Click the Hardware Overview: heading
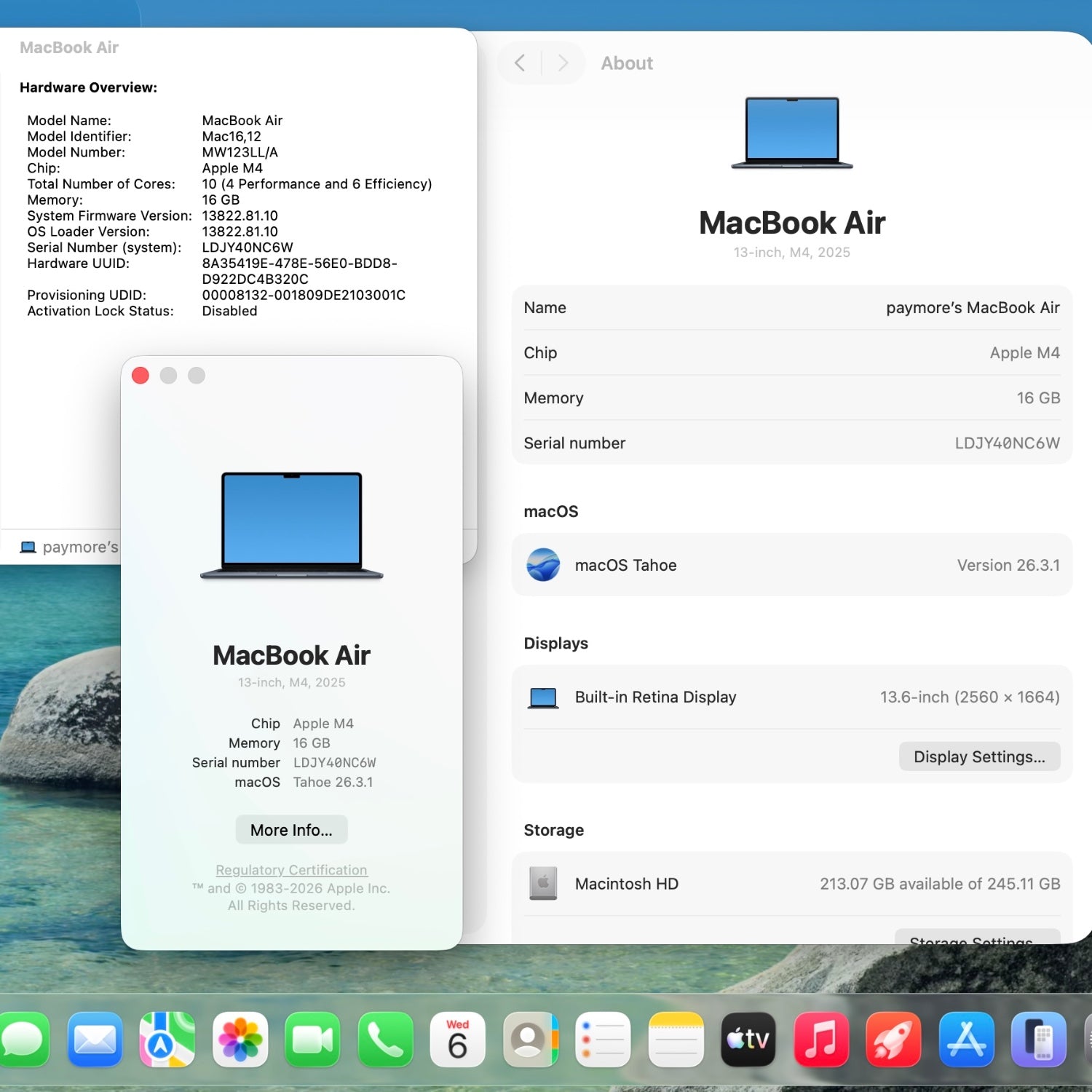The image size is (1092, 1092). coord(88,87)
